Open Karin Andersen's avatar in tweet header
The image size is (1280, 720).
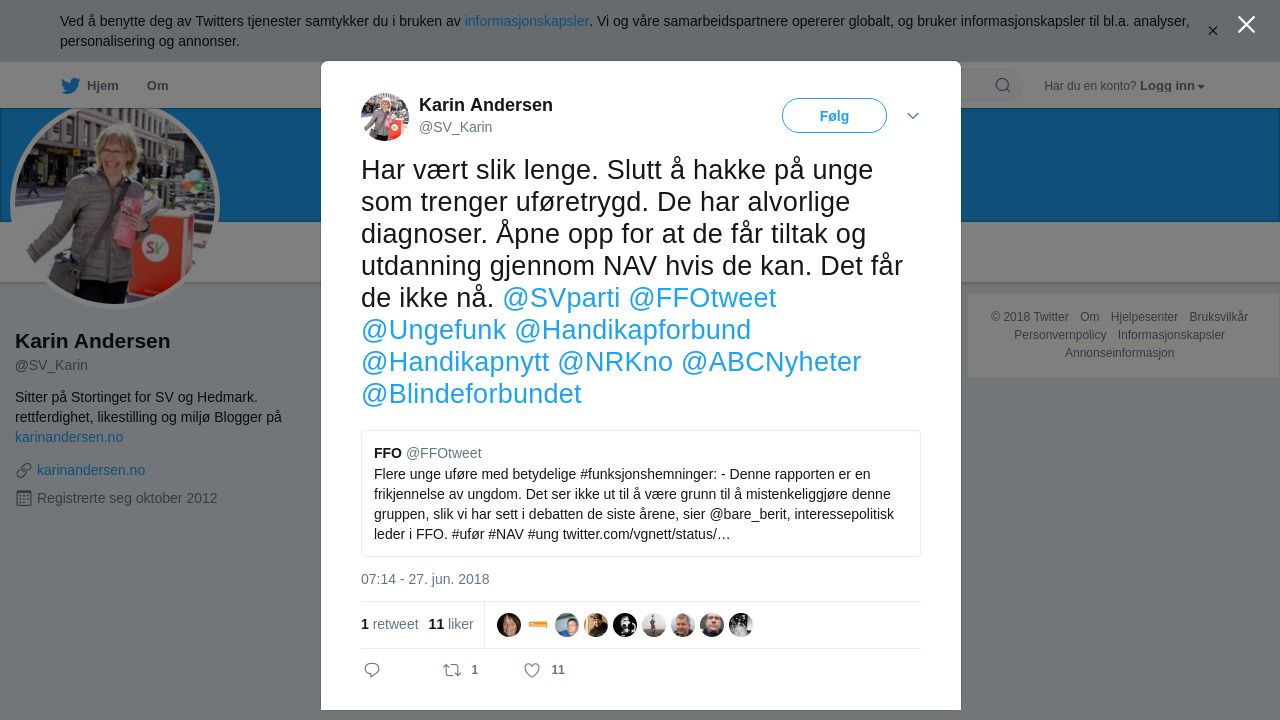(x=385, y=117)
